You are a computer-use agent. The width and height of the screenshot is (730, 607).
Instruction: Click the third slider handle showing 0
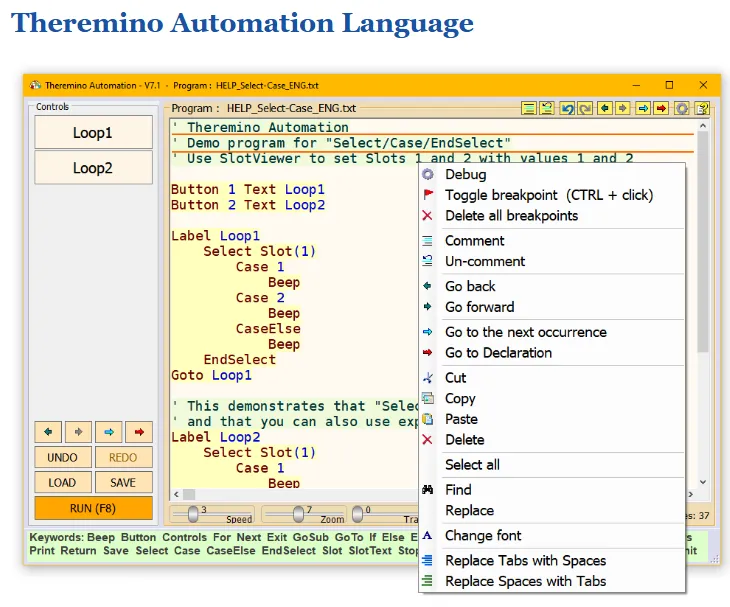pyautogui.click(x=358, y=514)
